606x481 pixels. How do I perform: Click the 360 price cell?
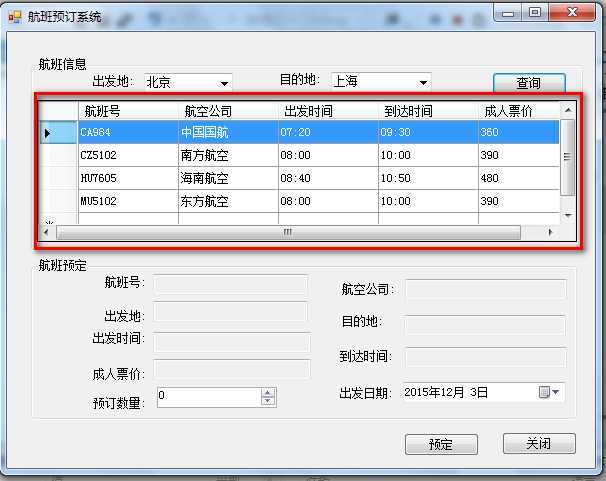[x=519, y=132]
